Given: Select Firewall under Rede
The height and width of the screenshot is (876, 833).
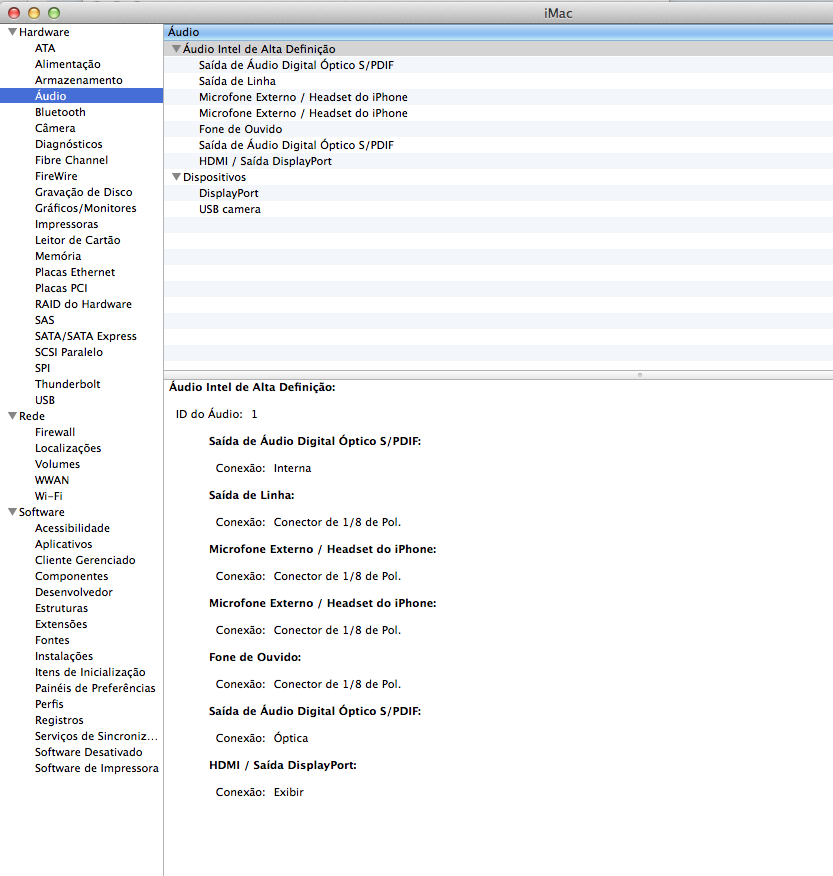Looking at the screenshot, I should point(55,432).
